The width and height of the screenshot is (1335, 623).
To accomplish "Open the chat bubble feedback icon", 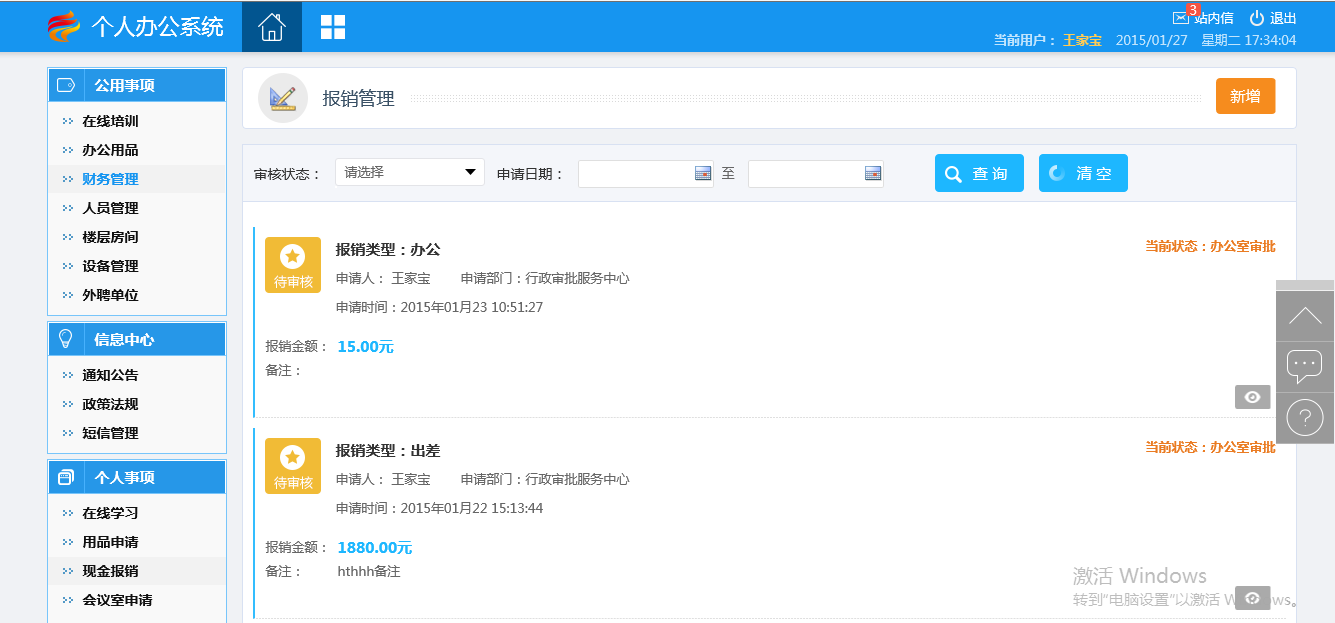I will (1304, 366).
